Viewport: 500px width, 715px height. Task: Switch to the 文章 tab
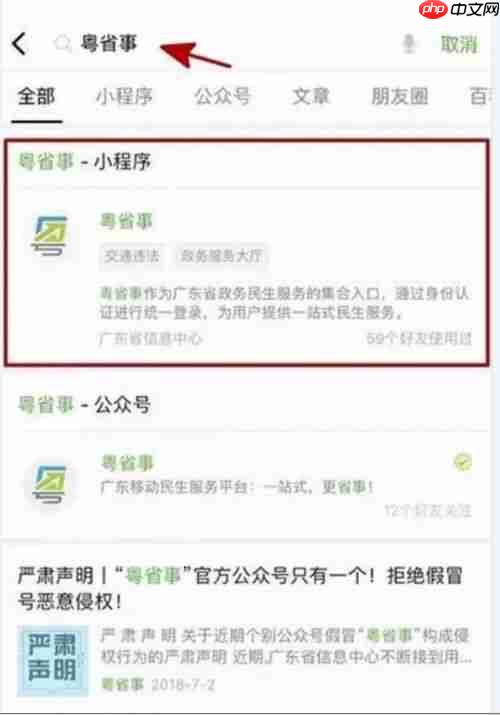pos(310,97)
